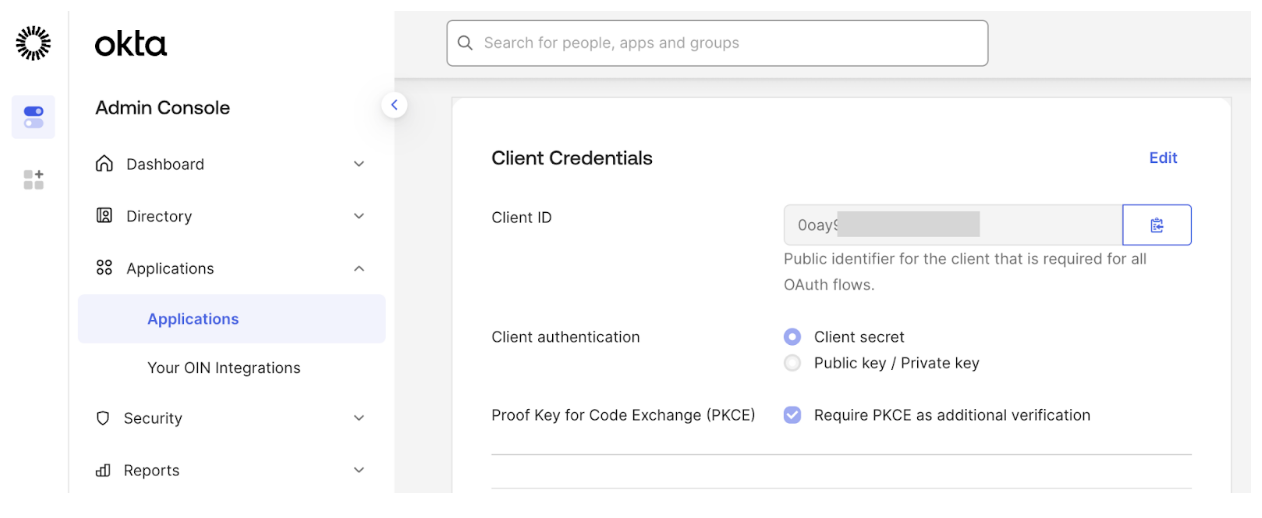Expand the Directory section chevron
The height and width of the screenshot is (518, 1262).
(x=359, y=217)
